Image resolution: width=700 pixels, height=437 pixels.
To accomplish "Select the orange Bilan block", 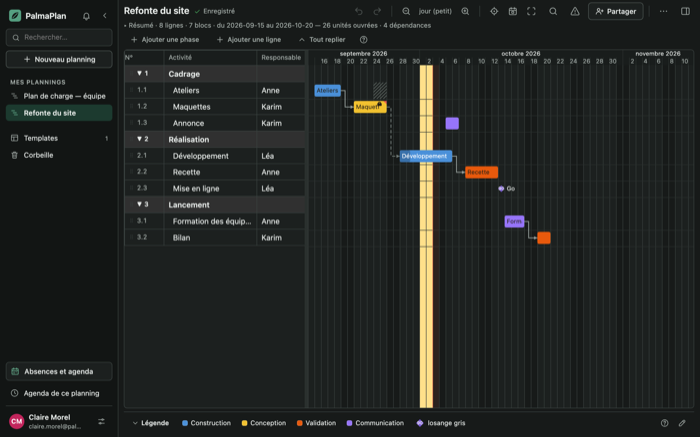I will [544, 238].
